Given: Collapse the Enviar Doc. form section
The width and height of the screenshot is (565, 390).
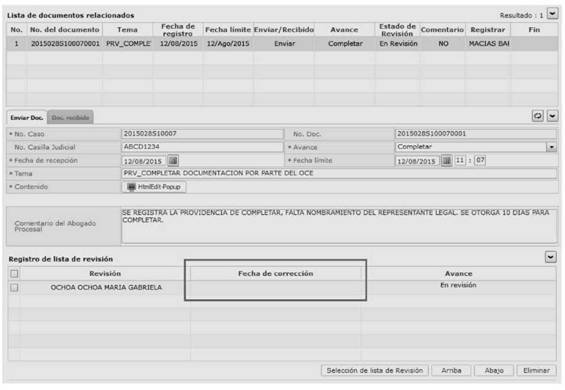Looking at the screenshot, I should click(552, 116).
